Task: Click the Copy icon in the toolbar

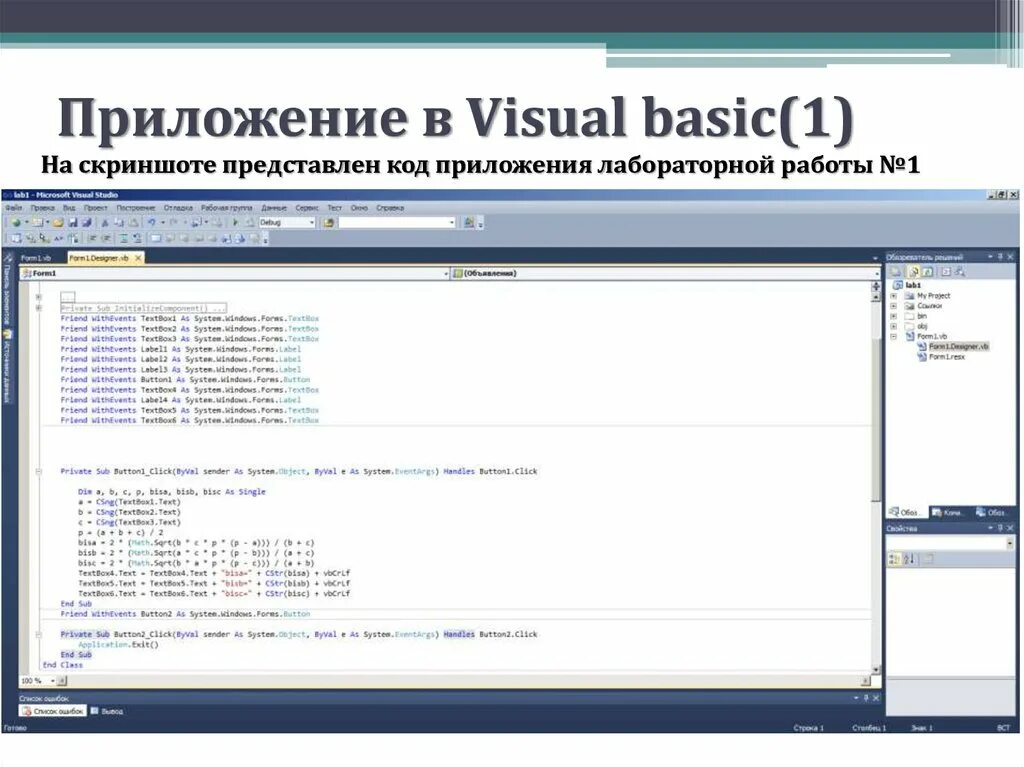Action: (118, 223)
